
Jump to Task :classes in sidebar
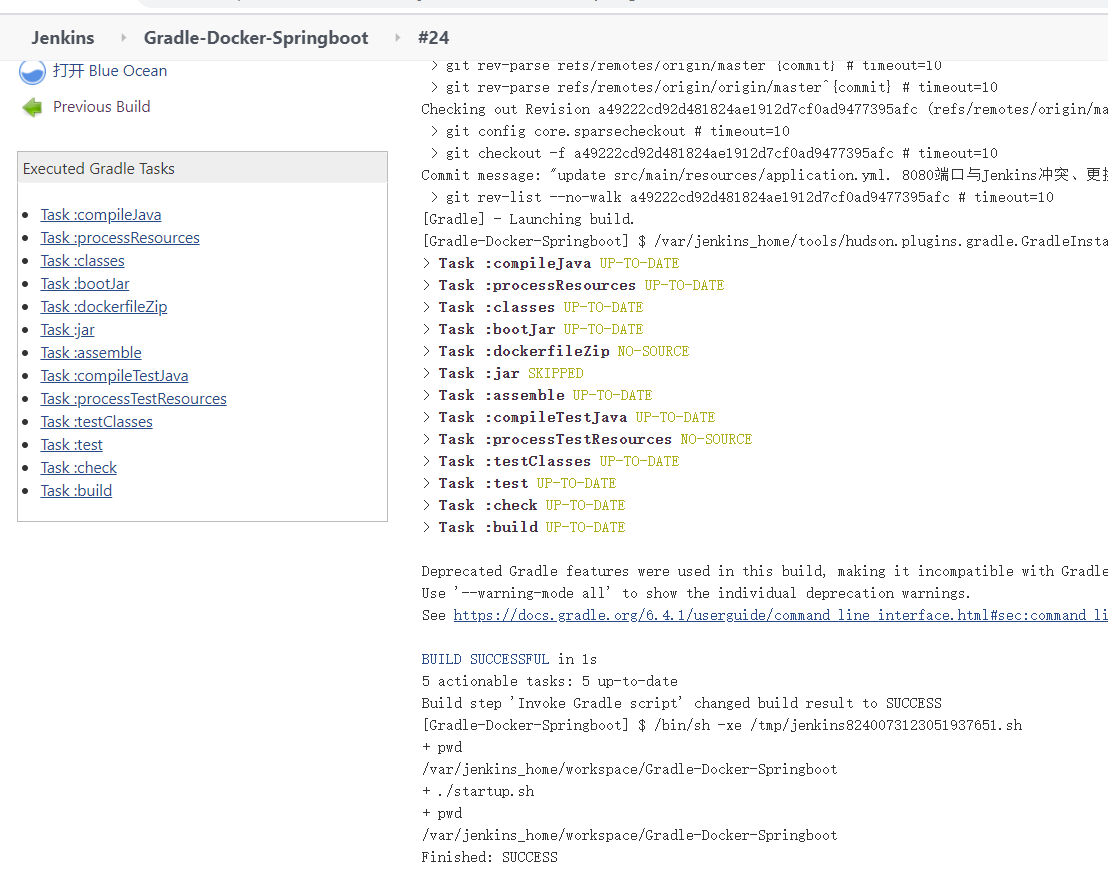click(83, 261)
